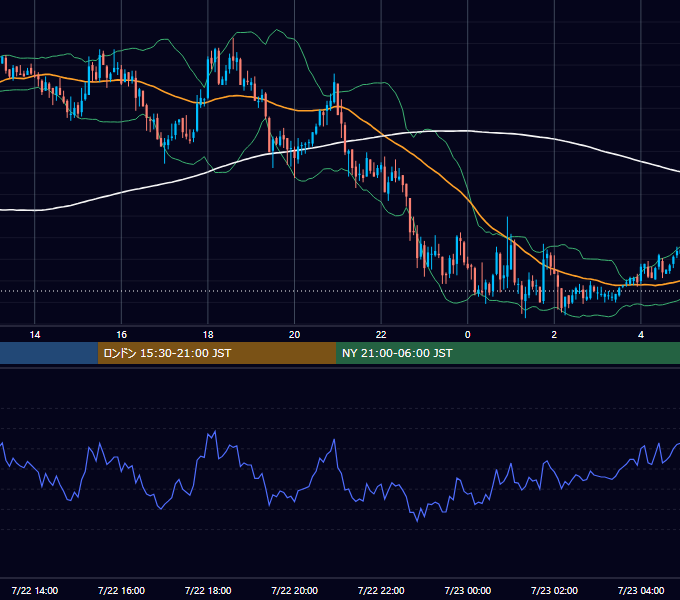Image resolution: width=680 pixels, height=600 pixels.
Task: Click the 2 hour label on time axis
Action: click(x=554, y=335)
